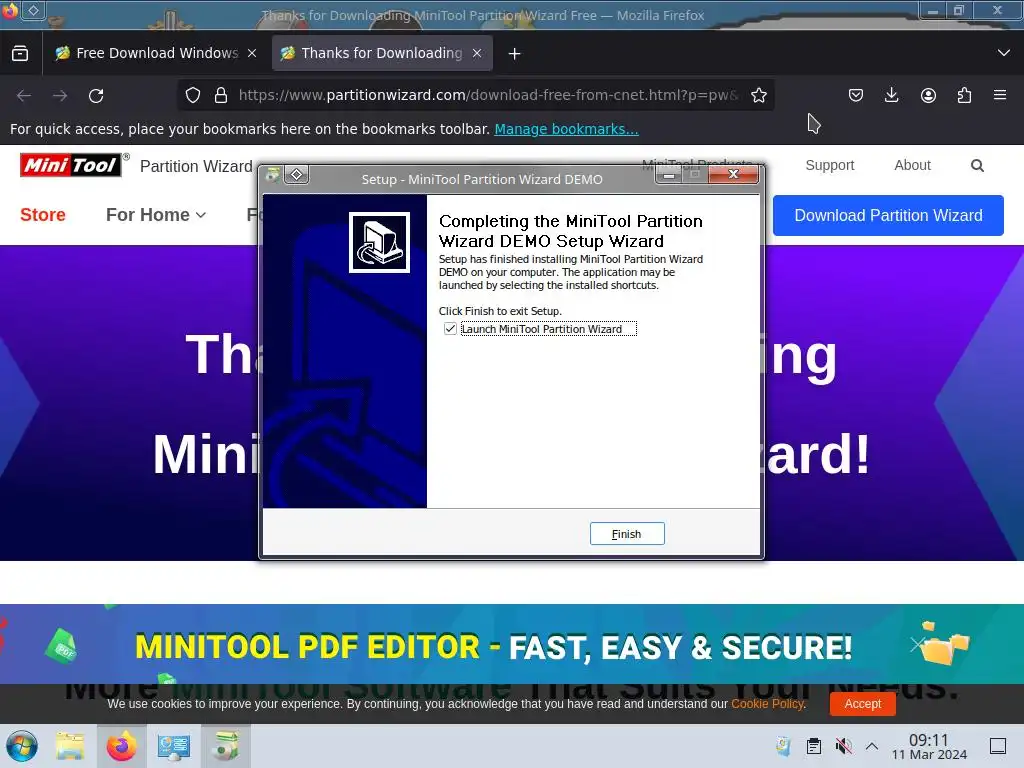1024x768 pixels.
Task: Click Download Partition Wizard button
Action: (x=888, y=216)
